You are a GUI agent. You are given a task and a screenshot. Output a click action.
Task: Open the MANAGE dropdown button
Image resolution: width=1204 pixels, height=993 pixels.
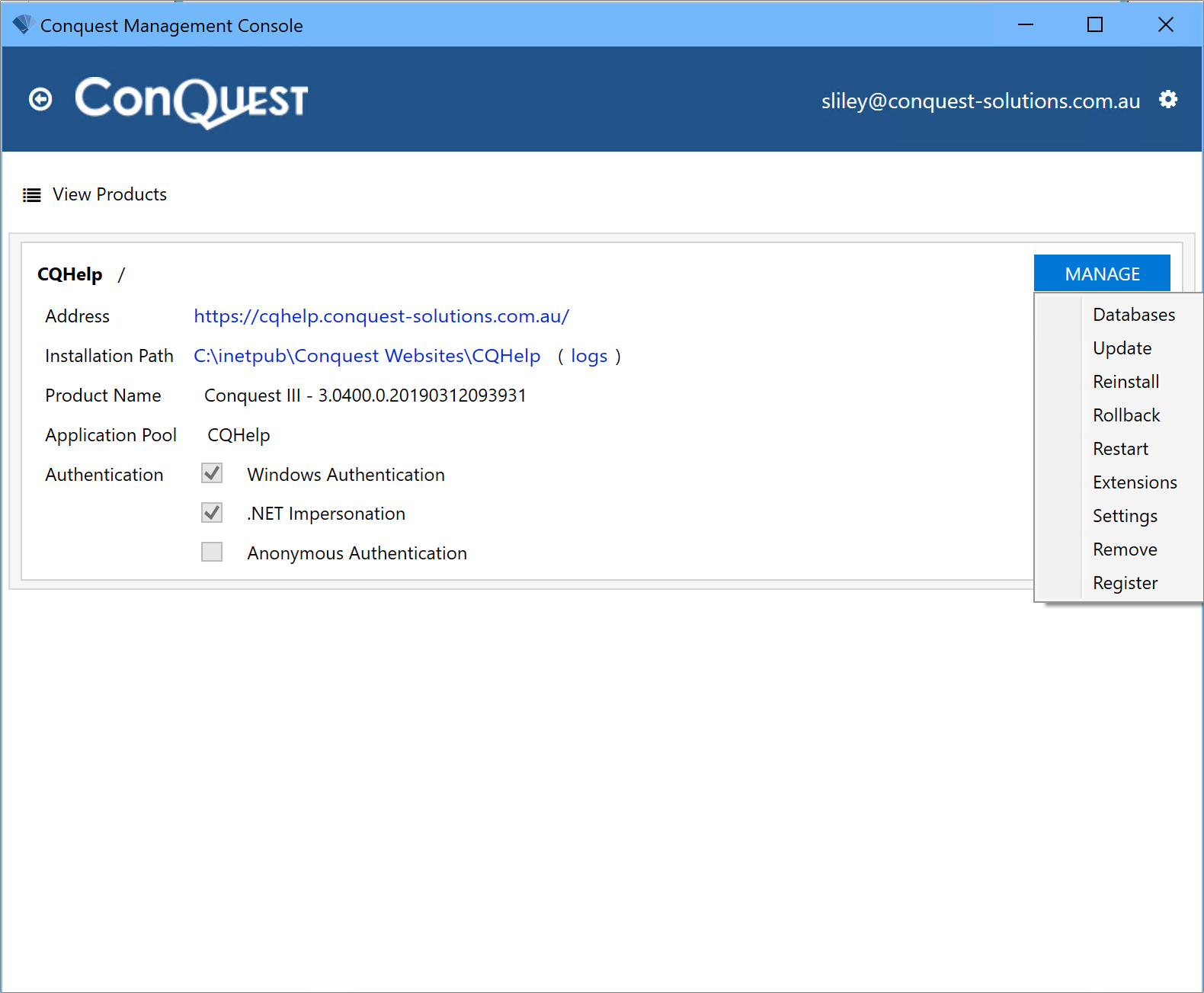tap(1102, 274)
